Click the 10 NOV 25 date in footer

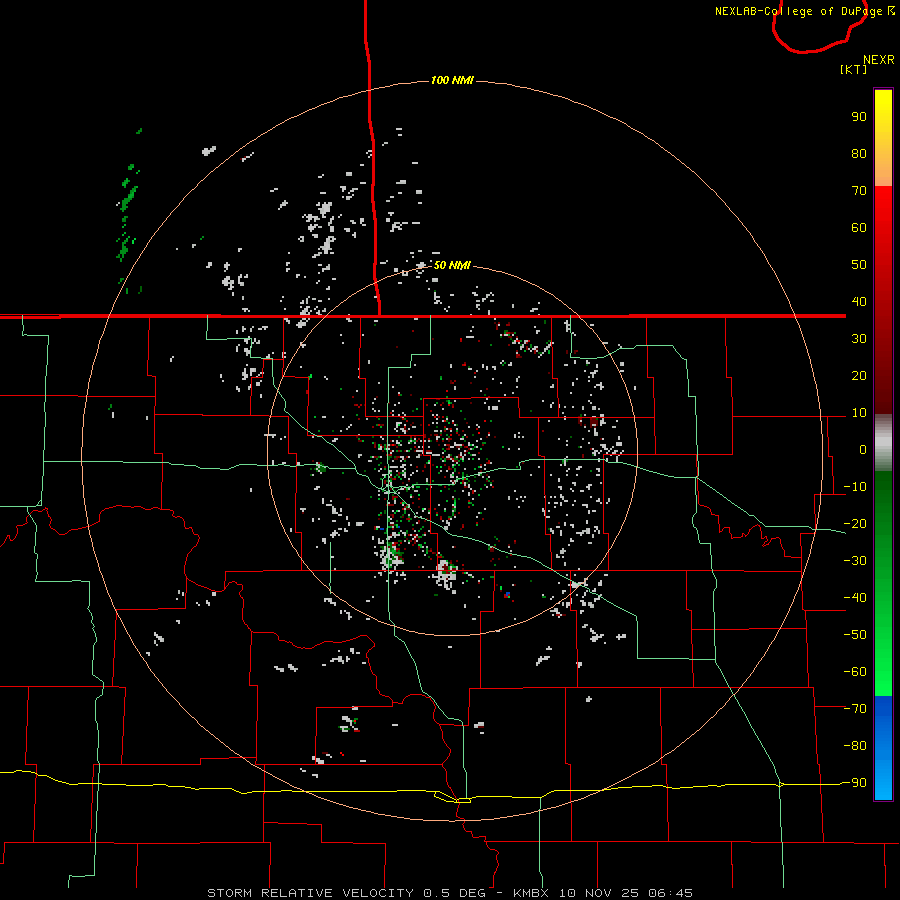[x=599, y=893]
